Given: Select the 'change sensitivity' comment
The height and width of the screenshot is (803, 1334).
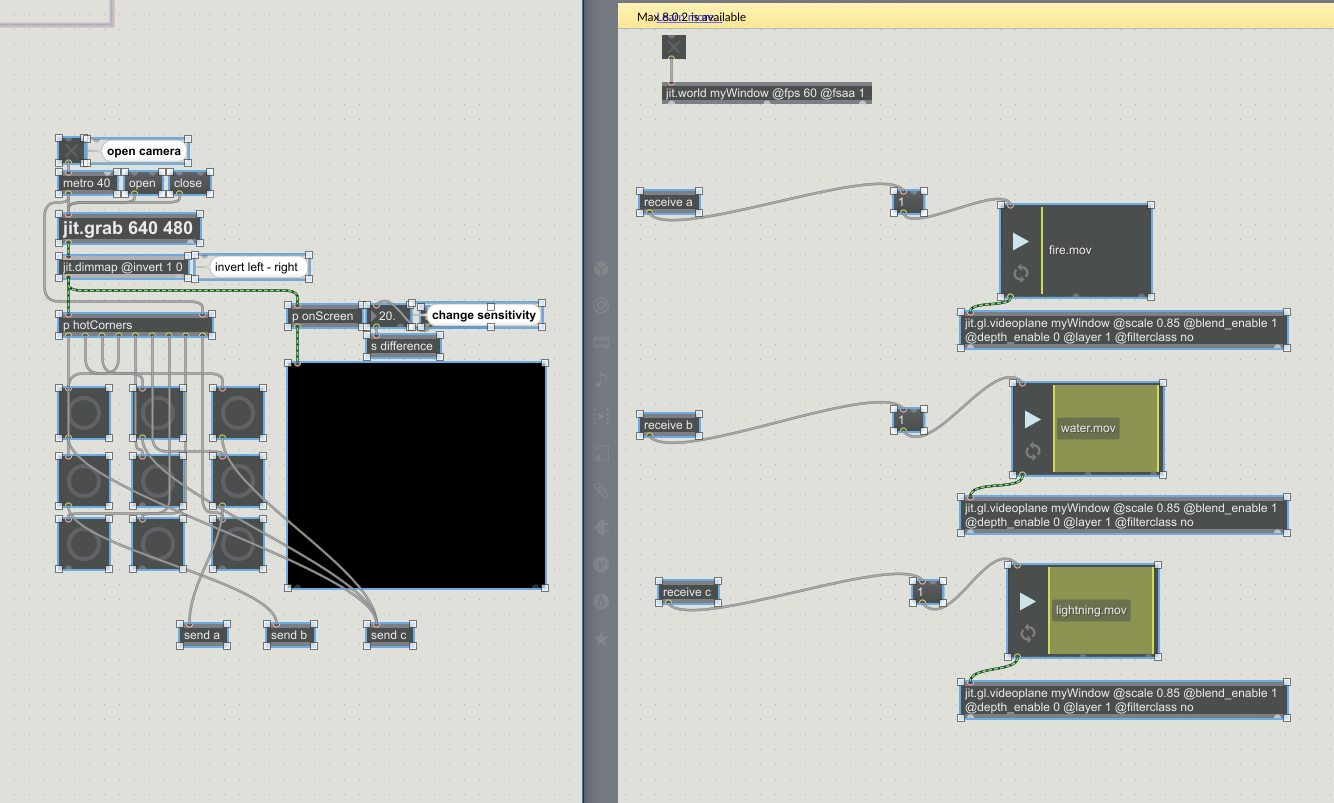Looking at the screenshot, I should pos(484,315).
